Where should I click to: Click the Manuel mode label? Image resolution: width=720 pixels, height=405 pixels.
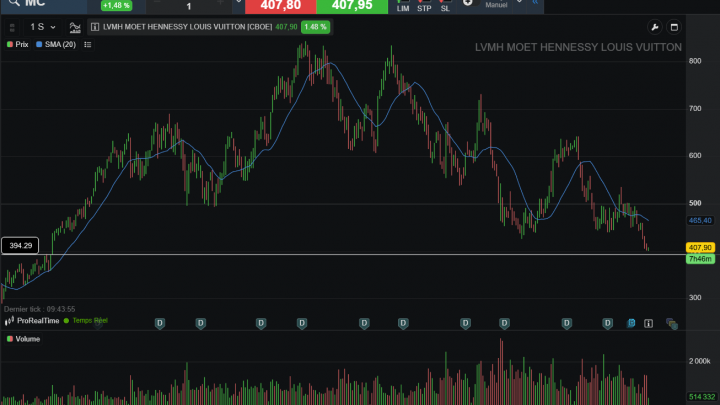tap(496, 5)
